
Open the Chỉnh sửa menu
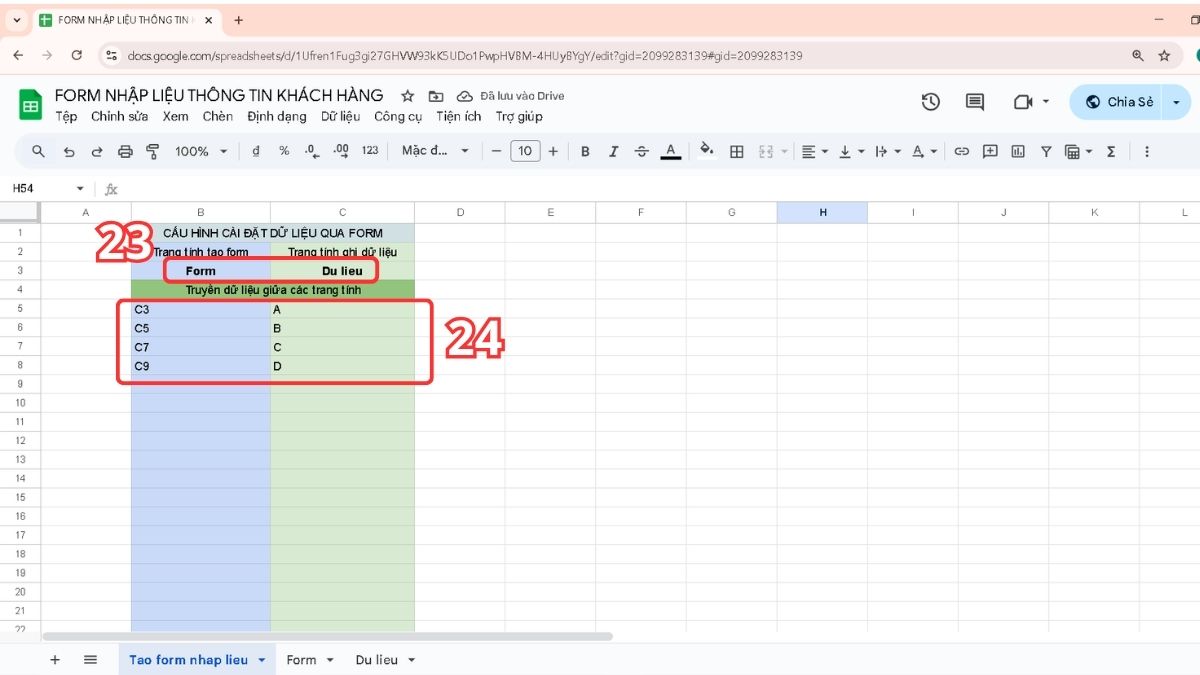pyautogui.click(x=120, y=117)
